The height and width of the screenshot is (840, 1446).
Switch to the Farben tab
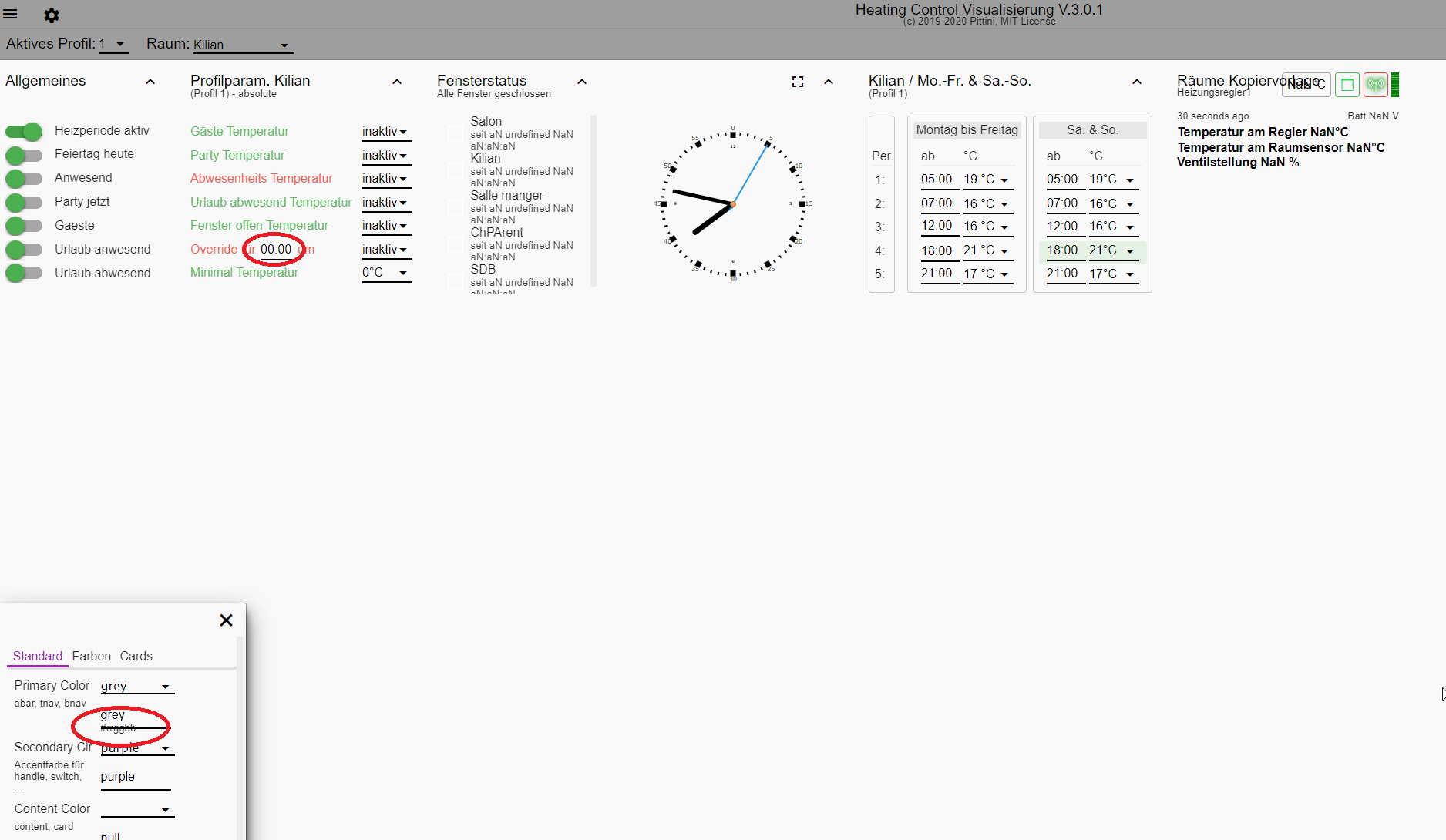(x=91, y=656)
